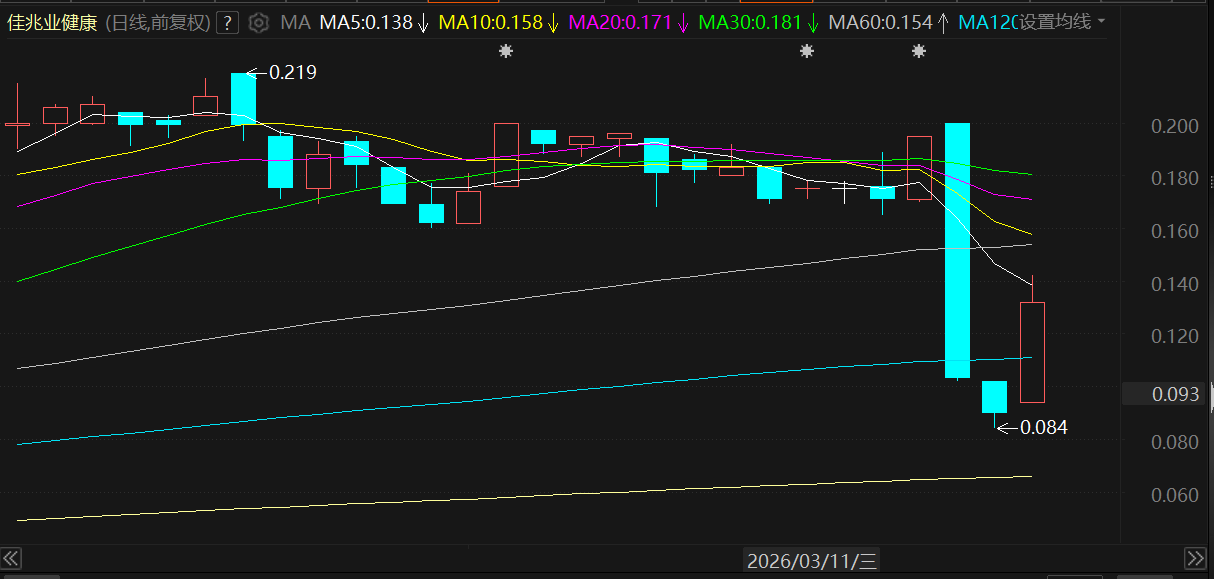The width and height of the screenshot is (1214, 579).
Task: Click the event marker below MA30
Action: (807, 51)
